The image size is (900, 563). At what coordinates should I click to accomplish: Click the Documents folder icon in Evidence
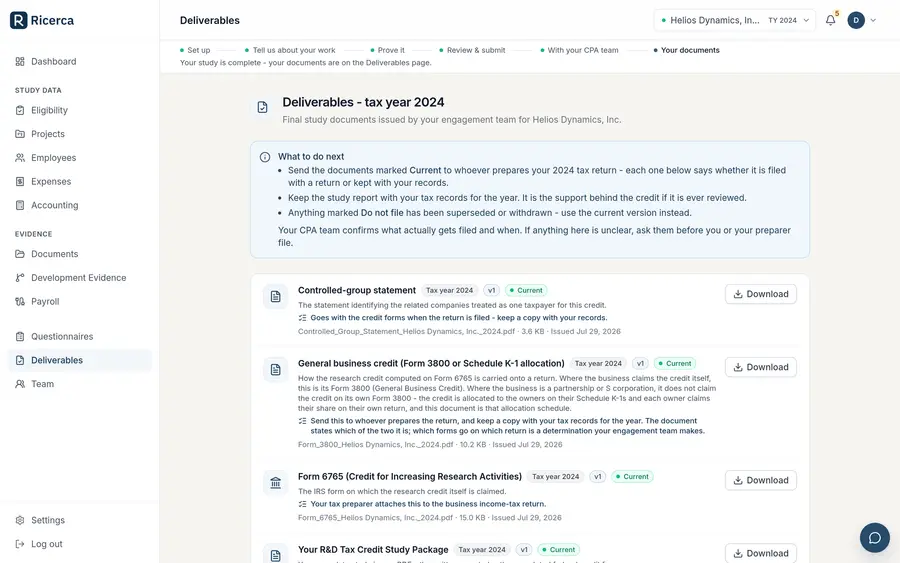(x=20, y=254)
